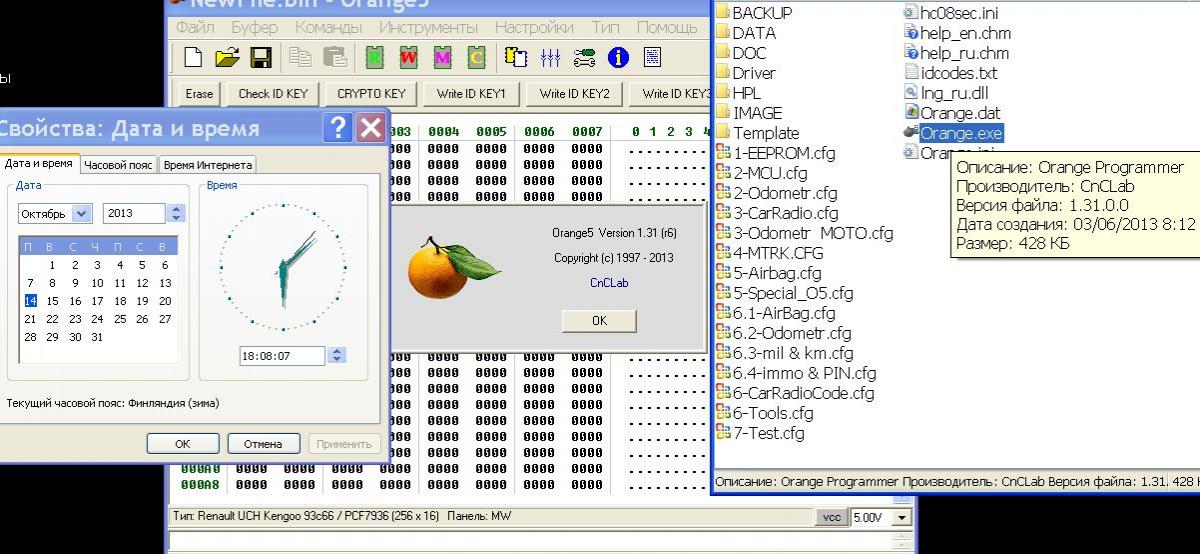Select day 14 in the calendar

point(30,301)
